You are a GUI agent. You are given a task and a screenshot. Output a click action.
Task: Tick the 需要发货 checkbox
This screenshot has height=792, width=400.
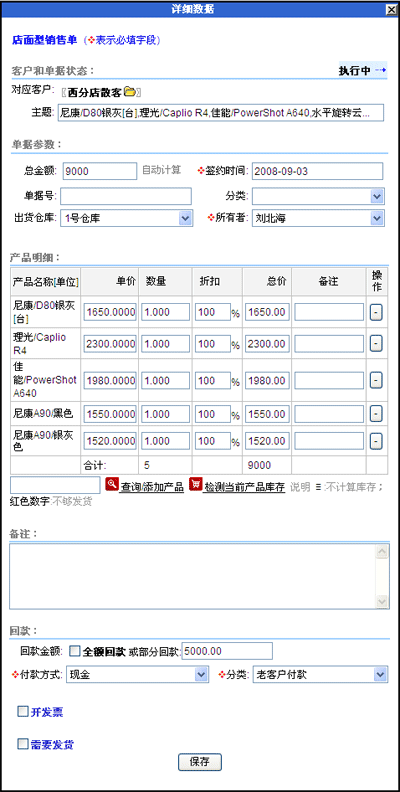pyautogui.click(x=22, y=744)
